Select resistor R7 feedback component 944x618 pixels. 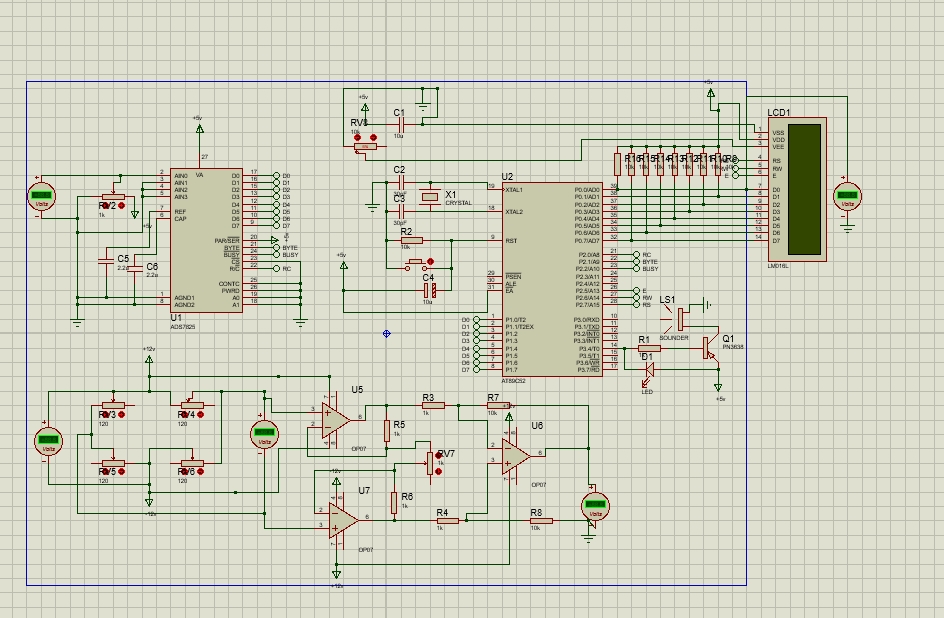tap(498, 406)
